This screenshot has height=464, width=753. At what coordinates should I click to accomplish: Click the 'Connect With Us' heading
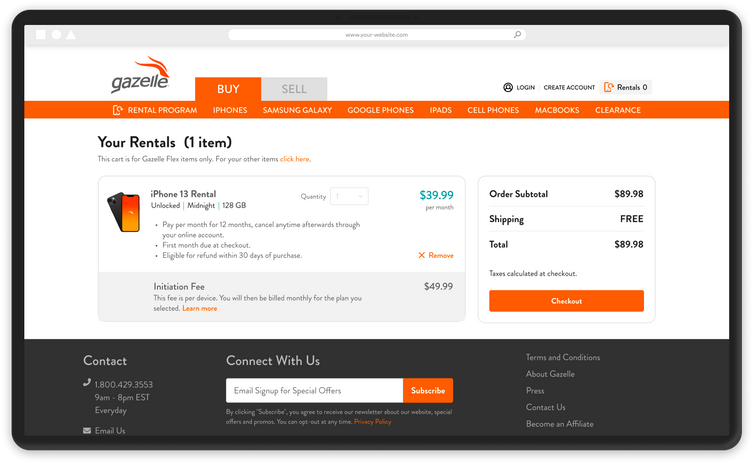click(273, 361)
